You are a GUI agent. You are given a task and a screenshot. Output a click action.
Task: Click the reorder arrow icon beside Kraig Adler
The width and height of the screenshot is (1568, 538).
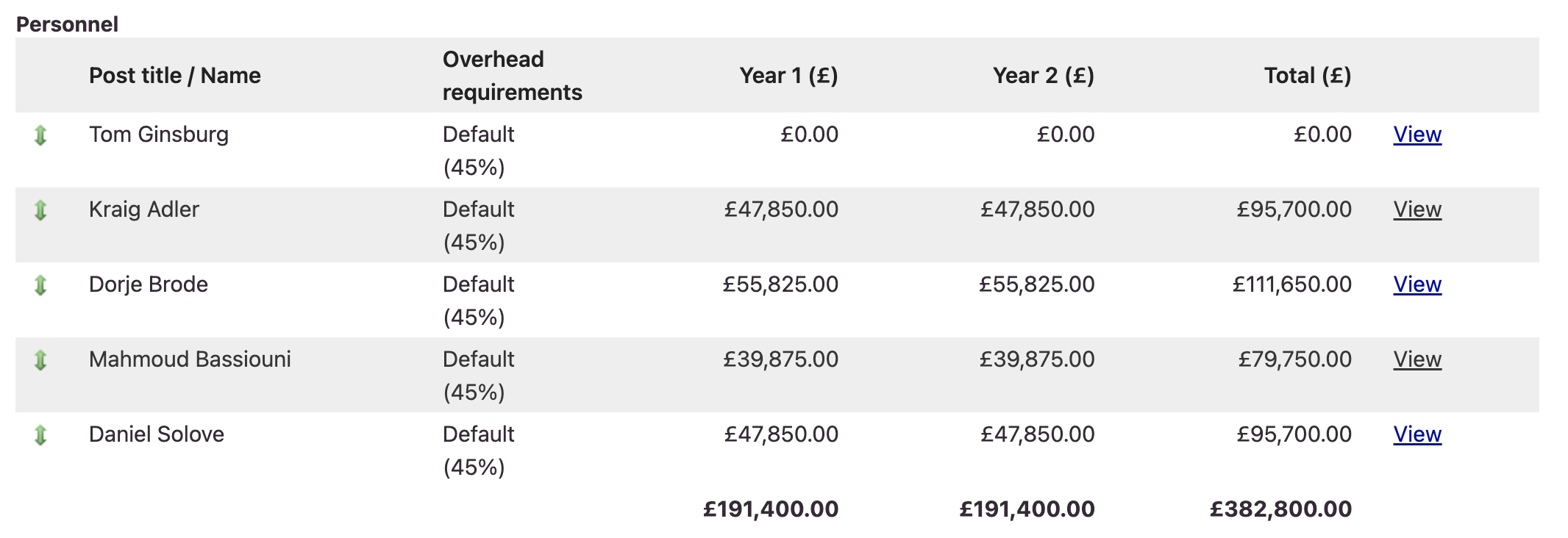[x=40, y=210]
